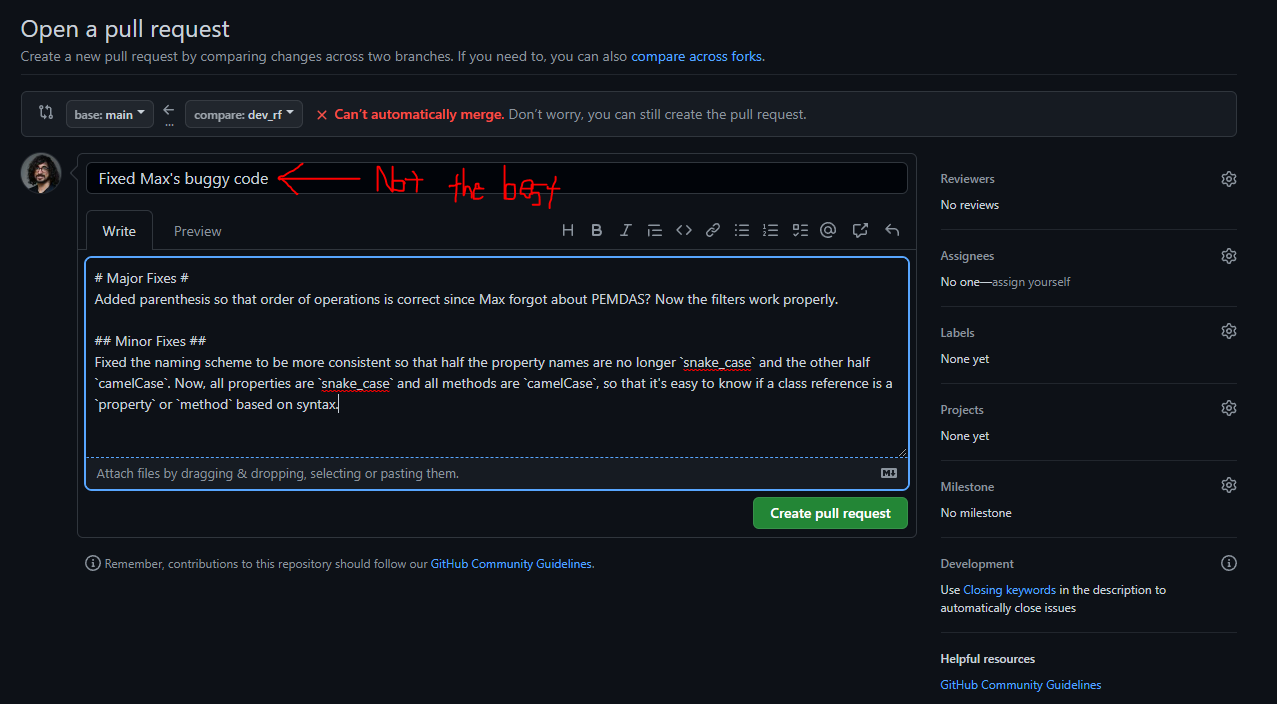
Task: Insert code formatting with angle brackets icon
Action: [x=684, y=230]
